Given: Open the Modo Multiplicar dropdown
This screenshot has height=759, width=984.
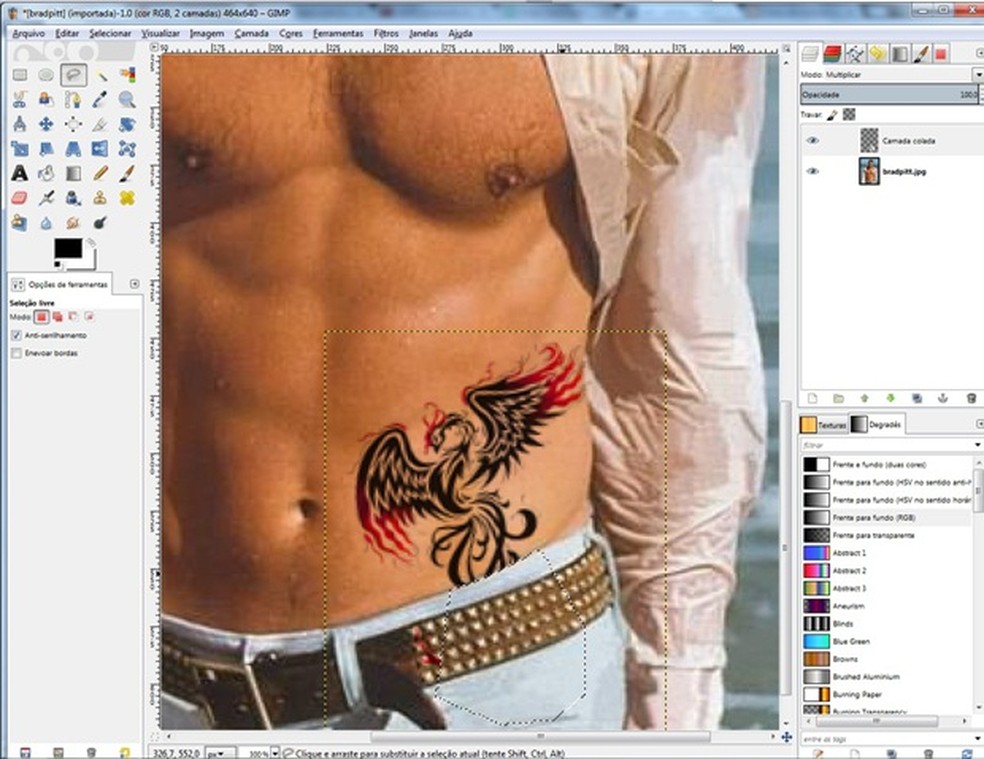Looking at the screenshot, I should (x=978, y=74).
